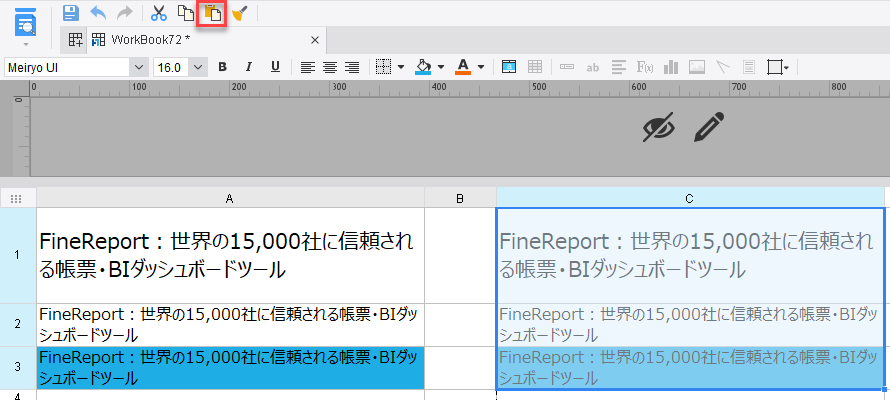890x400 pixels.
Task: Toggle bold formatting
Action: click(x=222, y=68)
